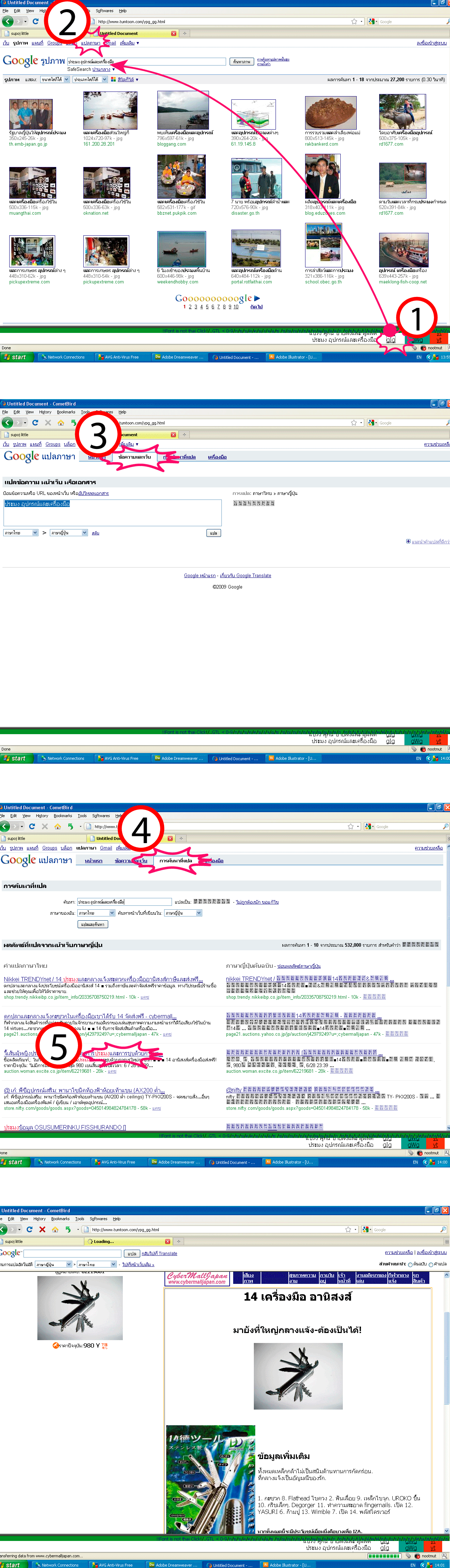Click Stop icon in translate-text window toolbar

coord(47,422)
